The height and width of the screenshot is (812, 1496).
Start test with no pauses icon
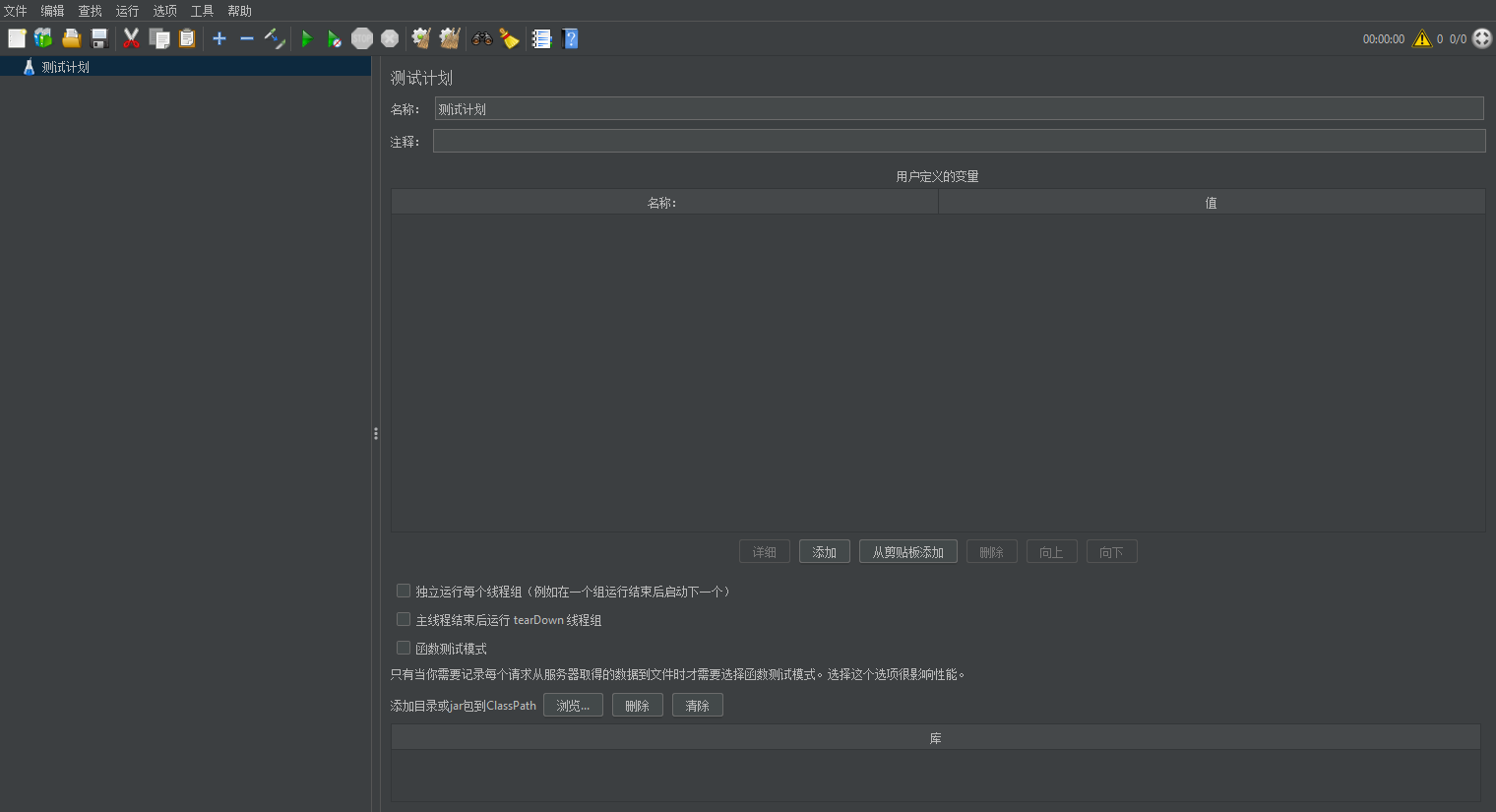(x=335, y=38)
